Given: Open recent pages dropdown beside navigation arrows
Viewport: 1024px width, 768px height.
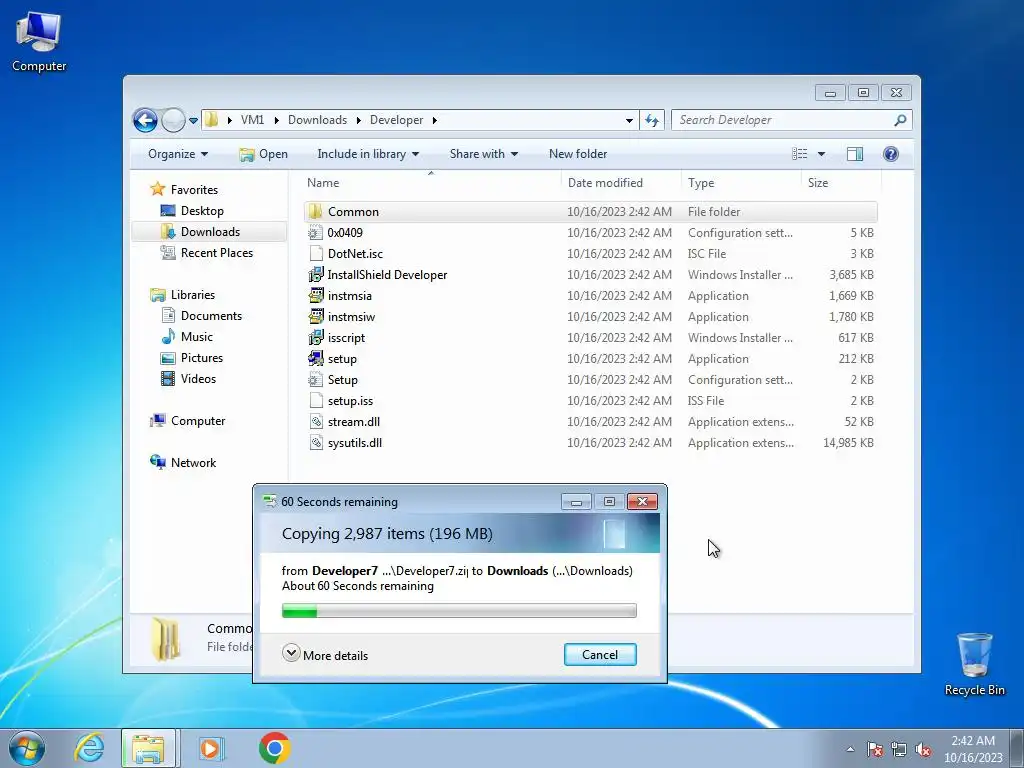Looking at the screenshot, I should pos(193,121).
